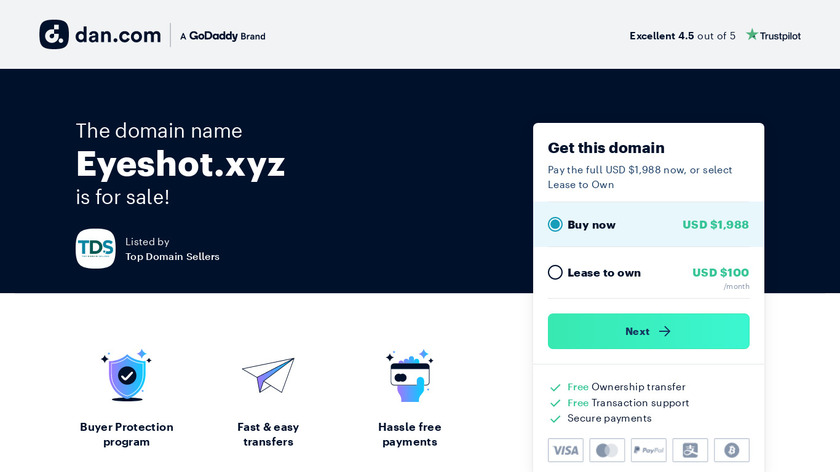Open the Trustpilot star logo
The image size is (840, 472).
click(x=774, y=35)
